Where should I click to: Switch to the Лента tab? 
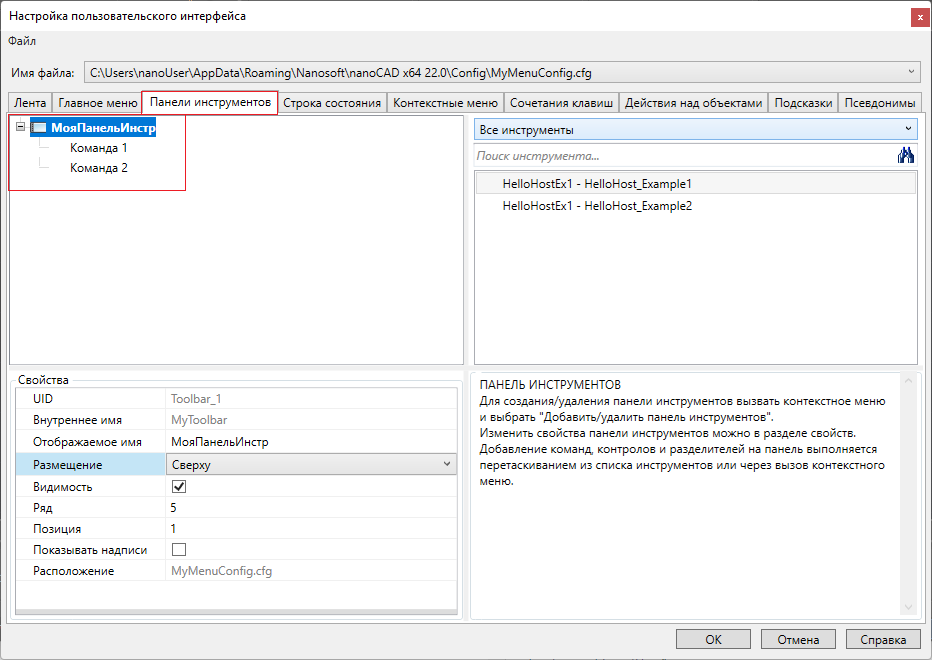point(29,103)
